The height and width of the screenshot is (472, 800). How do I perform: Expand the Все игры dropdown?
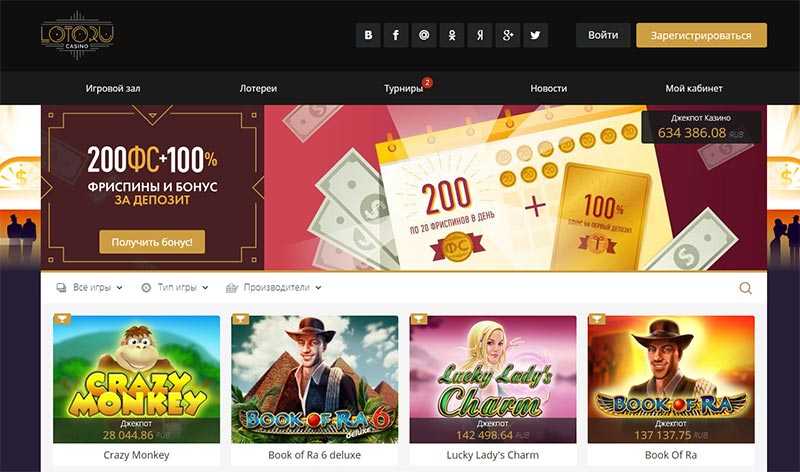click(x=89, y=288)
